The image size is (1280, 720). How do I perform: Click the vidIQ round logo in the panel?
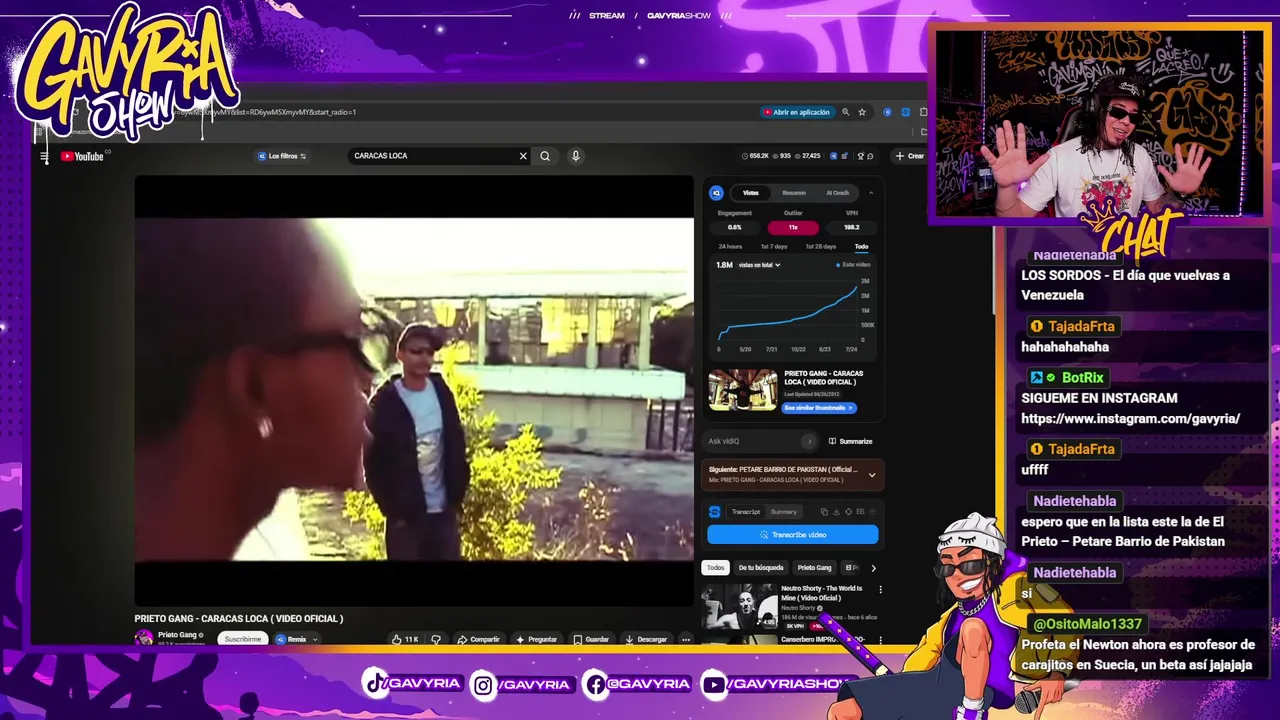(716, 193)
